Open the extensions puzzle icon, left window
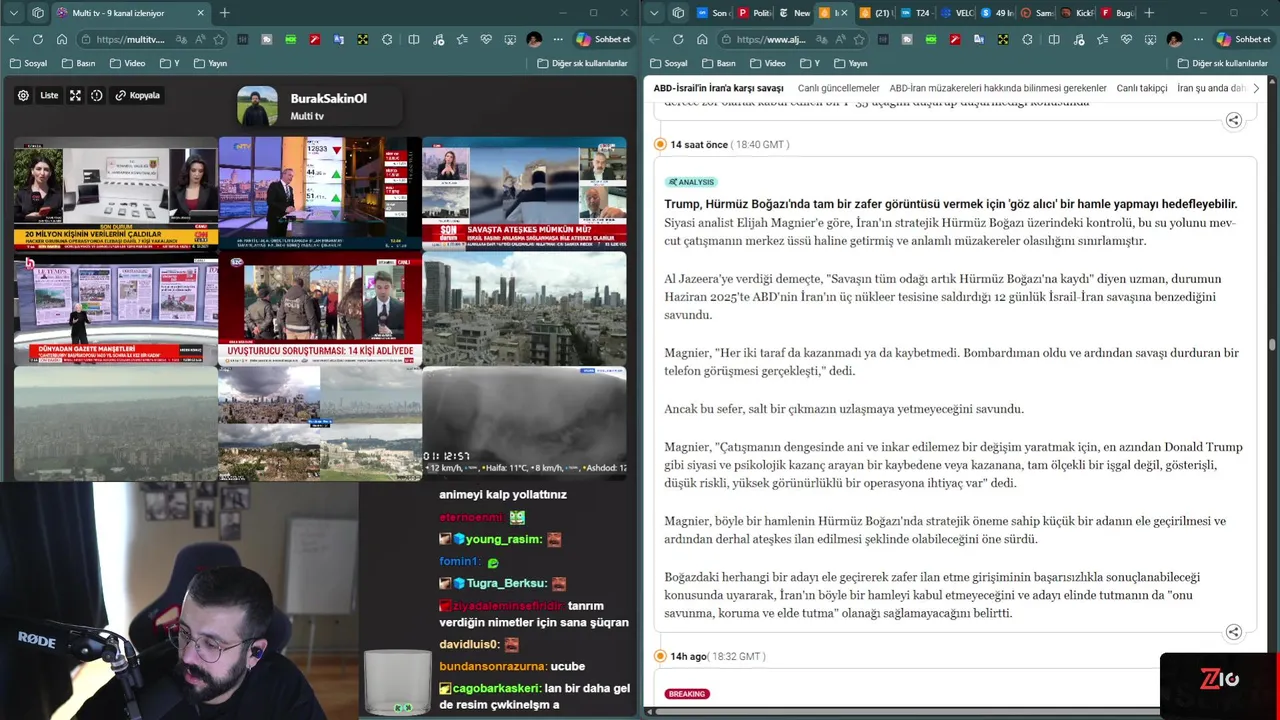Screen dimensions: 1280x720 386,39
